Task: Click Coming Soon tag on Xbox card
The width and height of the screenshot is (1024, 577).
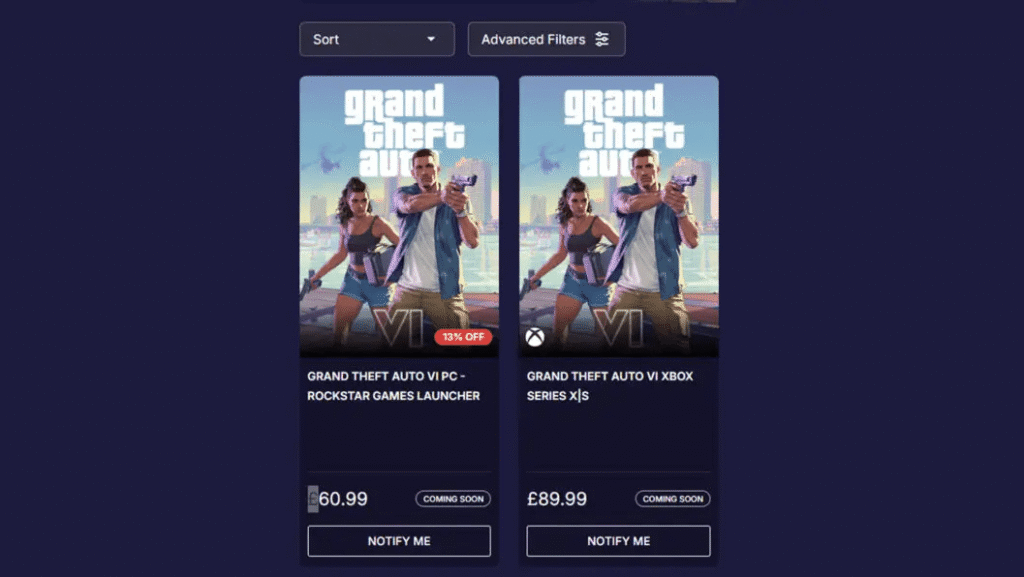Action: [673, 499]
